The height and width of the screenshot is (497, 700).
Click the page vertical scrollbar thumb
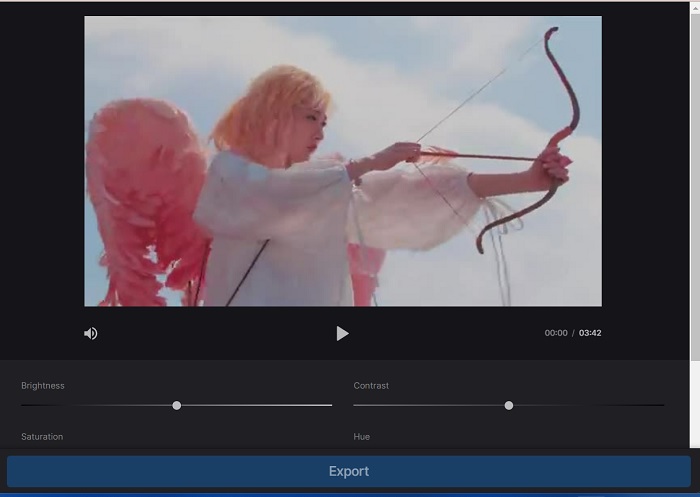(x=695, y=188)
